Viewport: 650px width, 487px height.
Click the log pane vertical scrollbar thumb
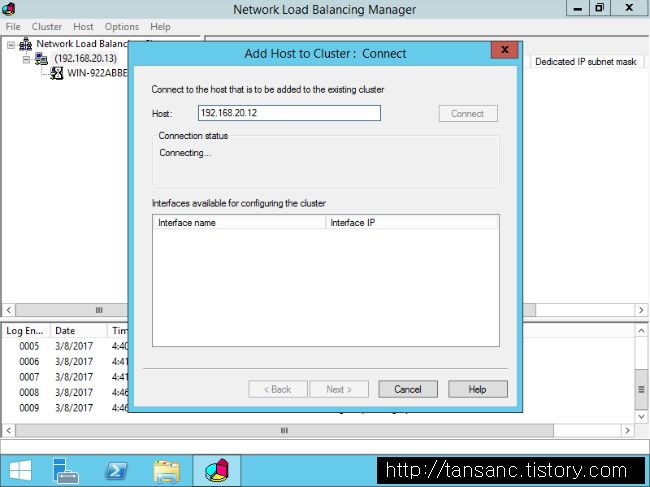point(641,389)
